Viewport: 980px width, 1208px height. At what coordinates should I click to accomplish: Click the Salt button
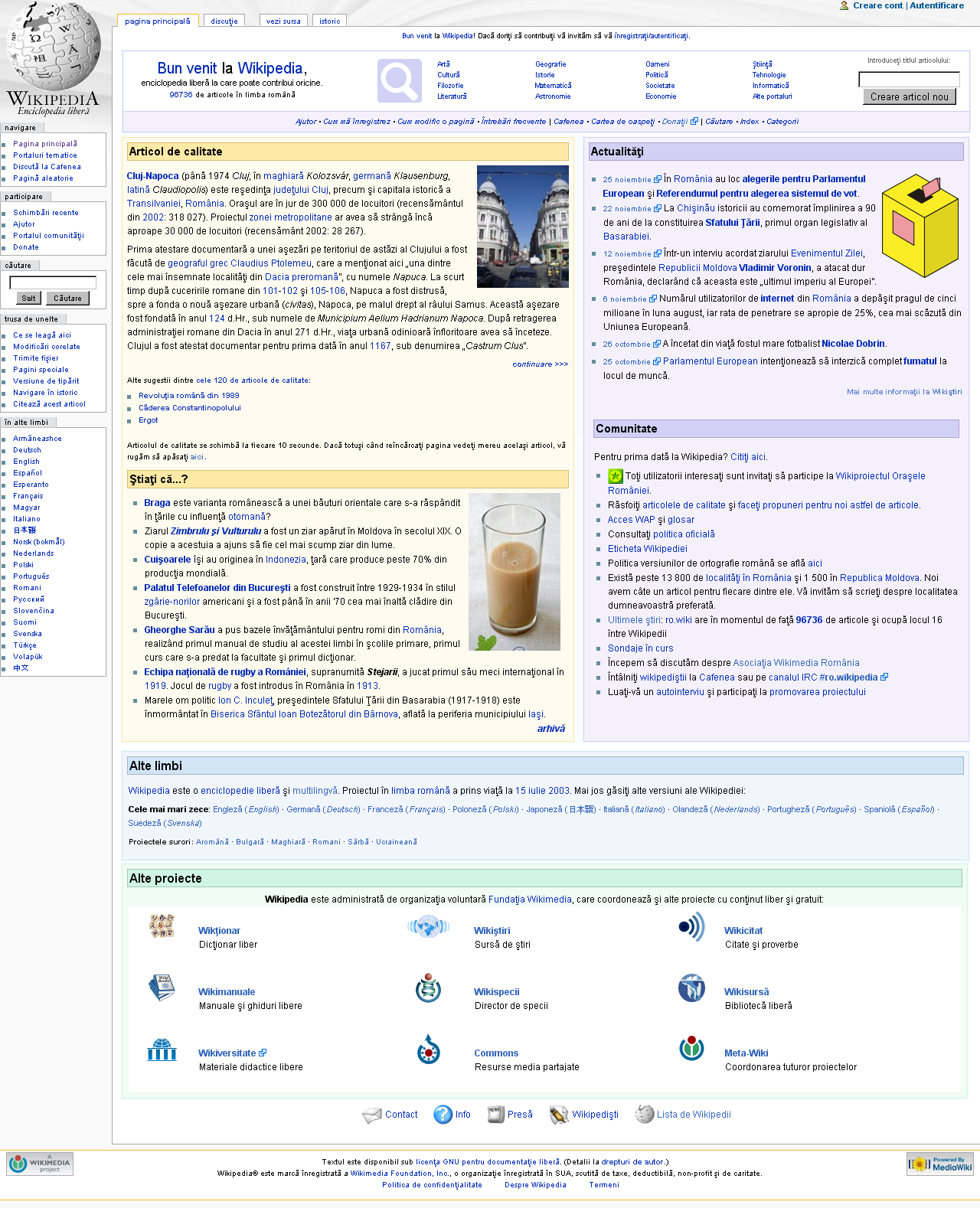29,299
